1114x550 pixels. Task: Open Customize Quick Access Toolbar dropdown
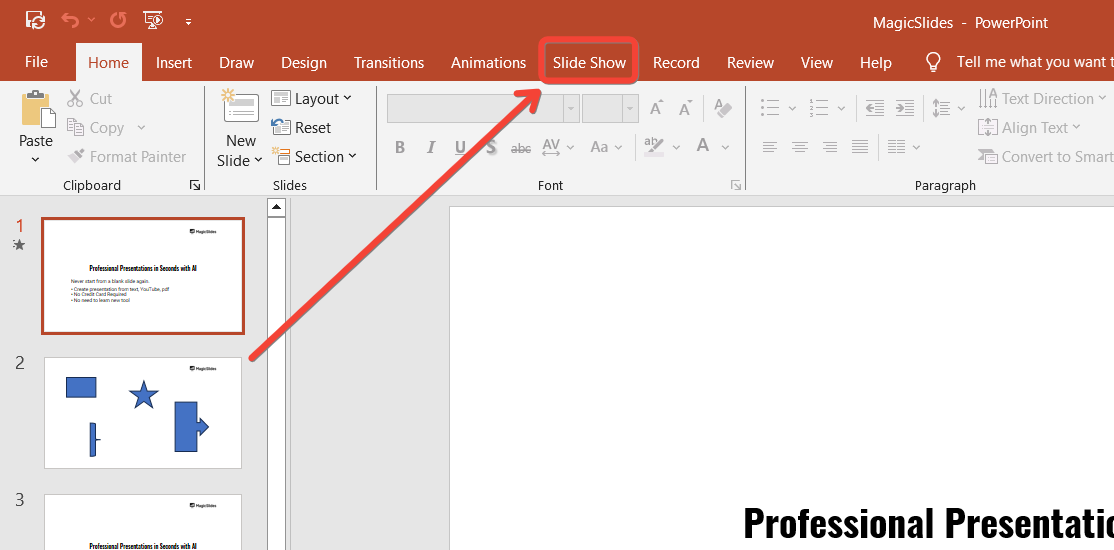click(188, 22)
